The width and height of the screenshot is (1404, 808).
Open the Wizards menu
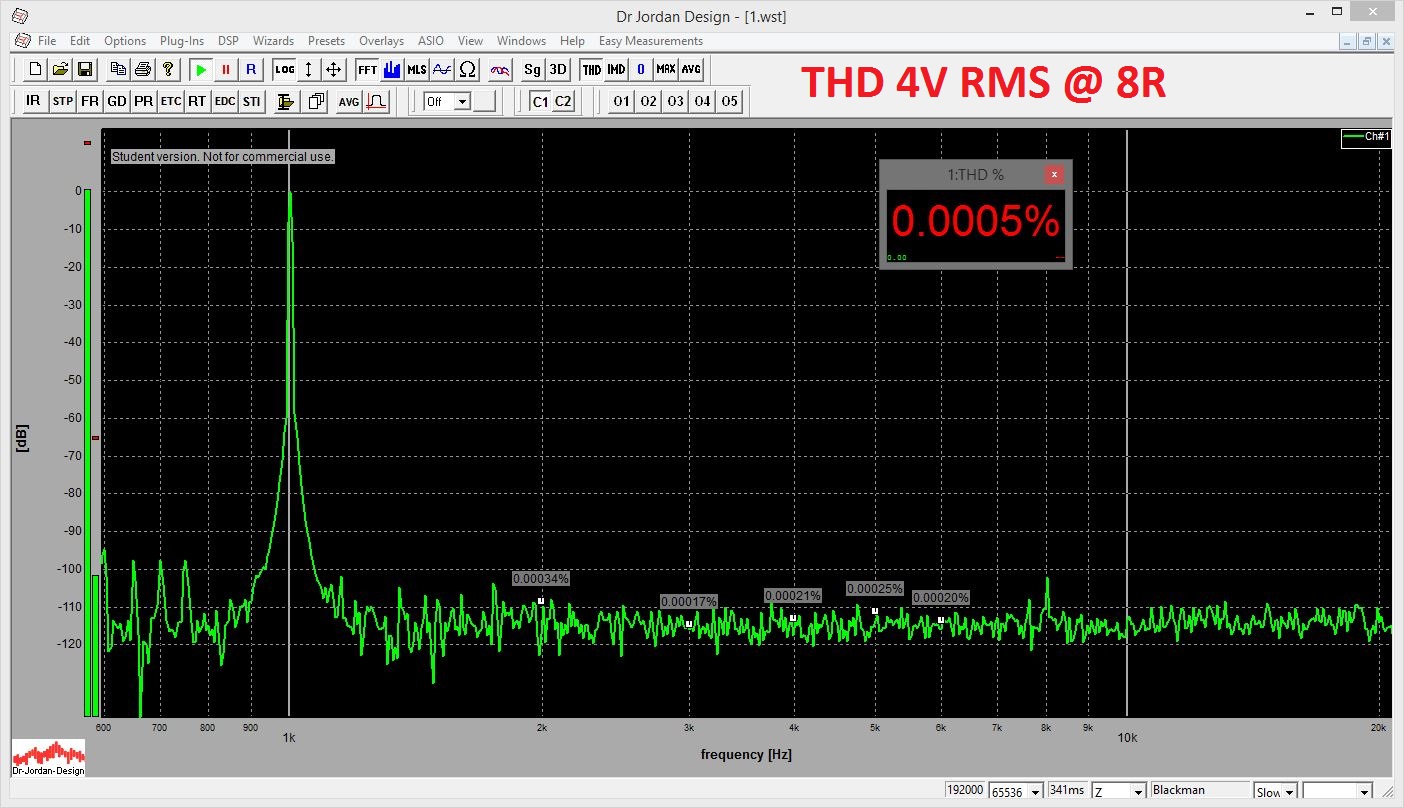tap(273, 41)
